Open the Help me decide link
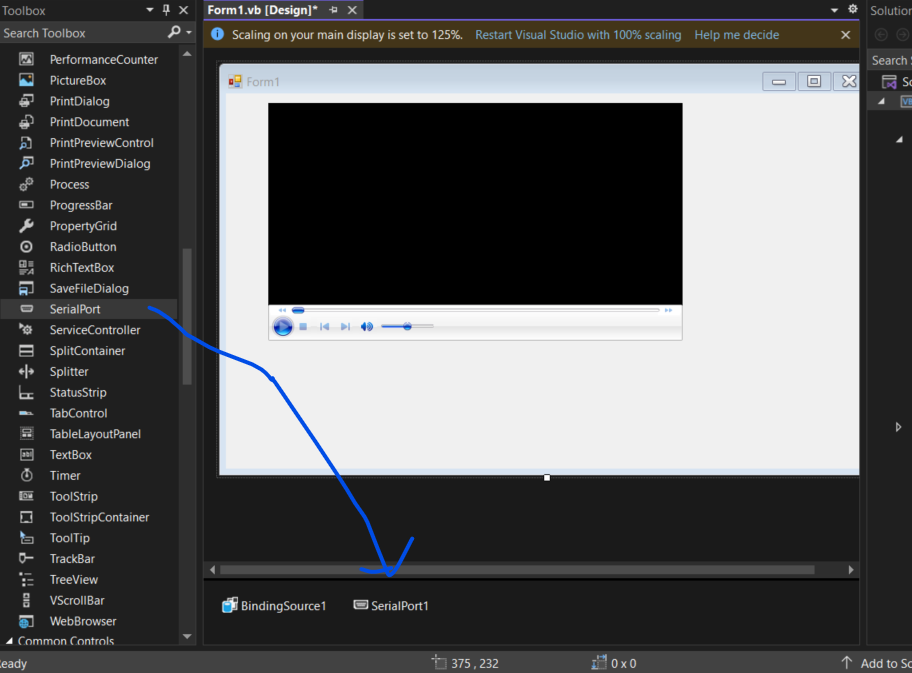This screenshot has height=673, width=912. [736, 35]
